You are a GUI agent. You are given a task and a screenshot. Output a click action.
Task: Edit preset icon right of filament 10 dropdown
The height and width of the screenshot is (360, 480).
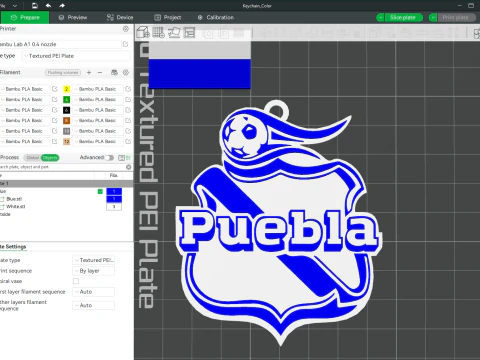[128, 131]
